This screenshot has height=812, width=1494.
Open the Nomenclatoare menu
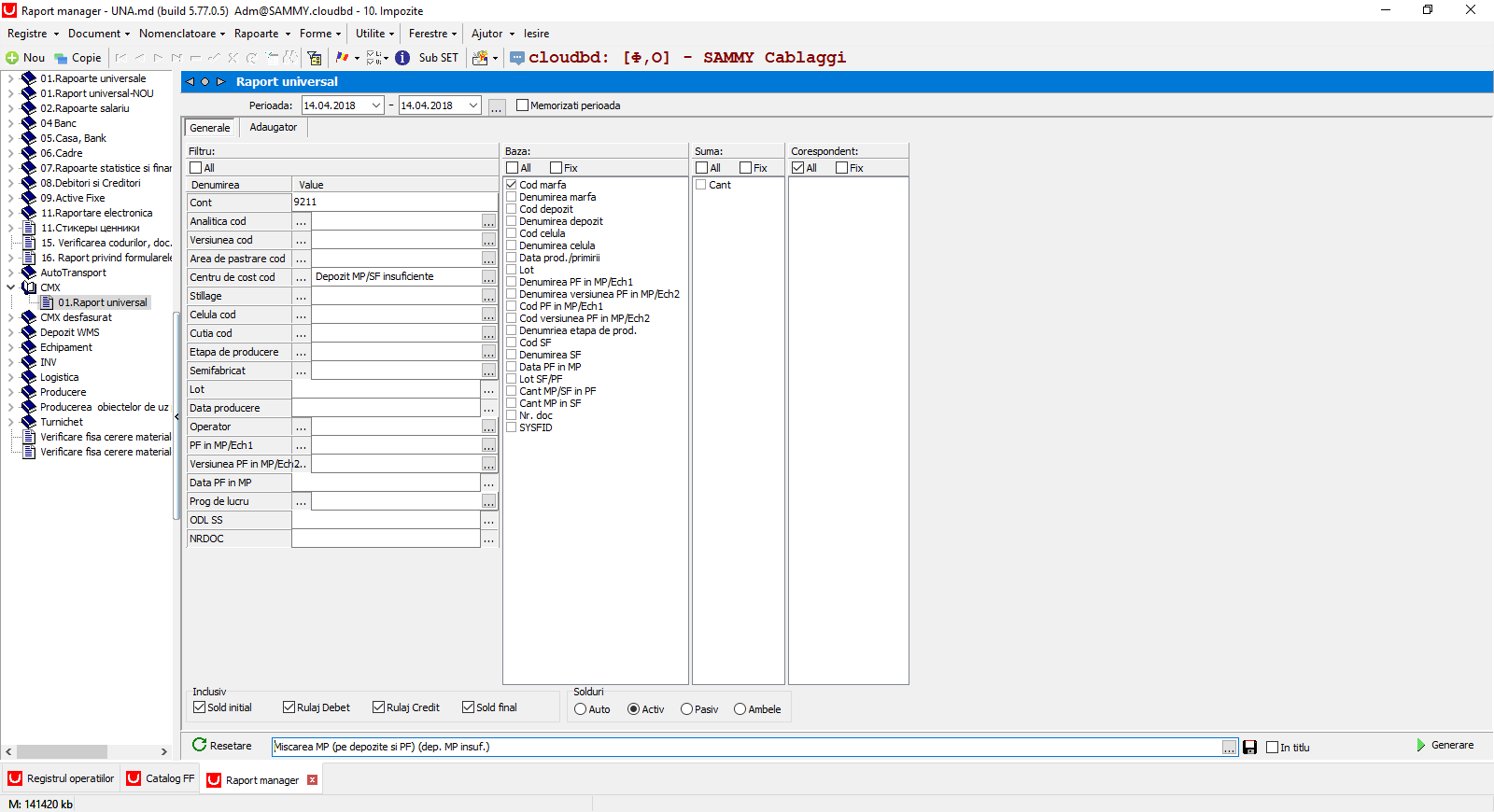(182, 34)
